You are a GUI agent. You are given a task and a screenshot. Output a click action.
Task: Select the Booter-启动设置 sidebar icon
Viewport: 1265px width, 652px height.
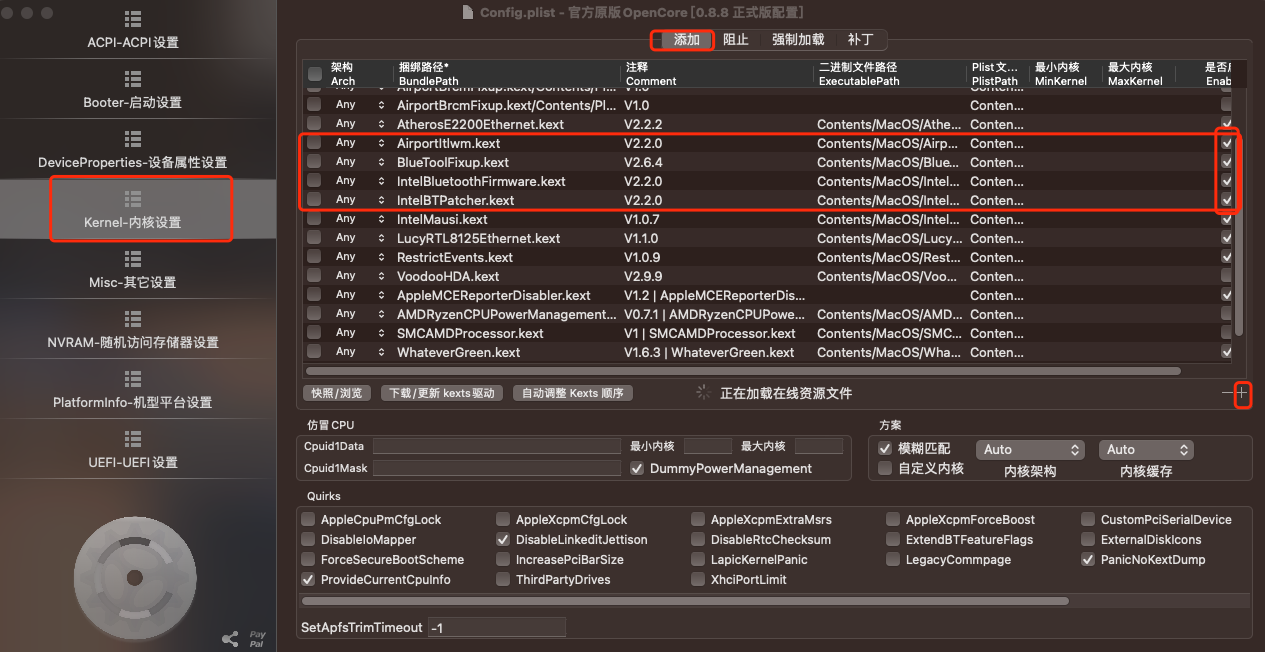132,79
